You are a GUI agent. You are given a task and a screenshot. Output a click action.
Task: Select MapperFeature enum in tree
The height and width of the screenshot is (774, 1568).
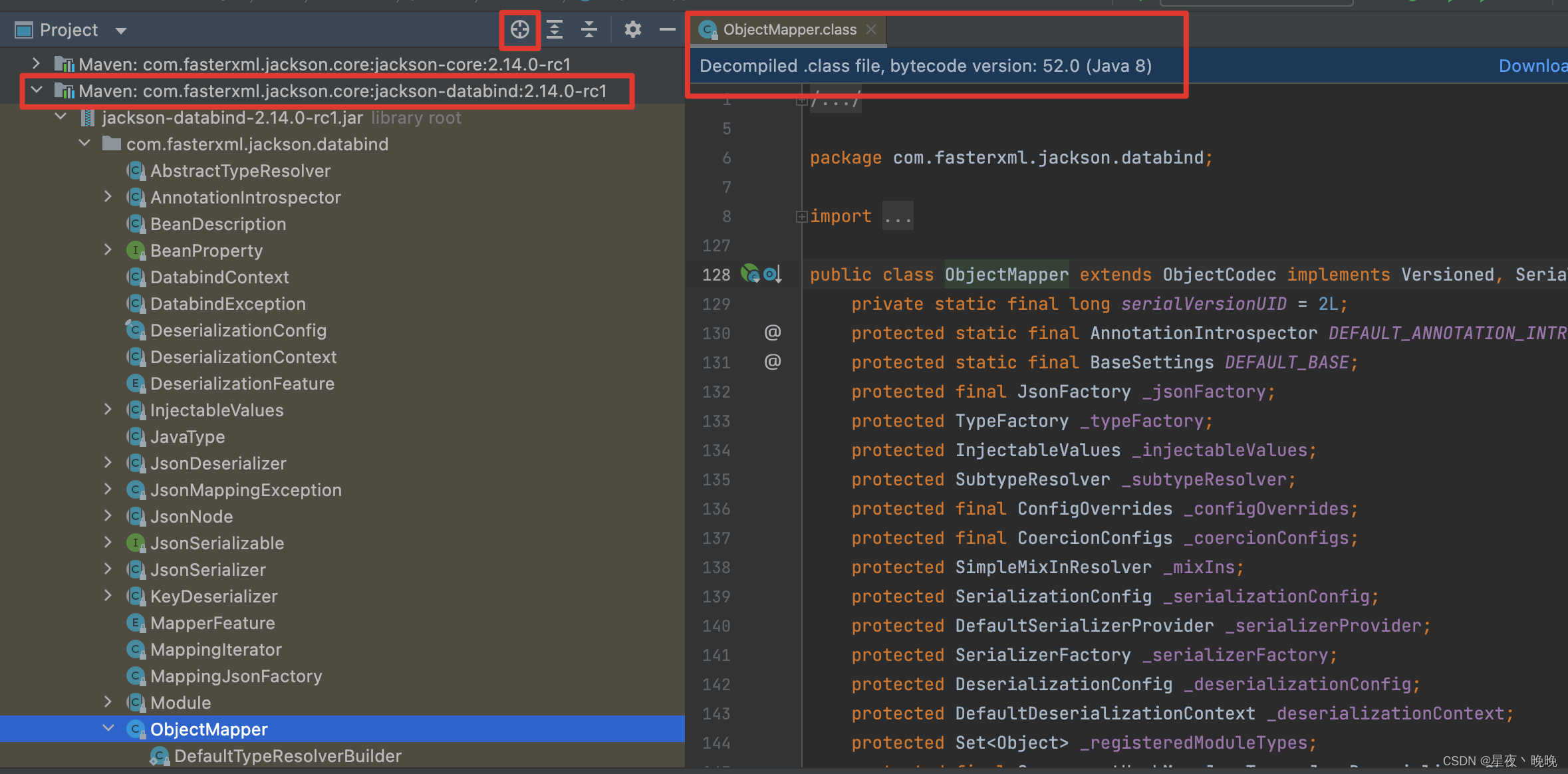pos(212,623)
